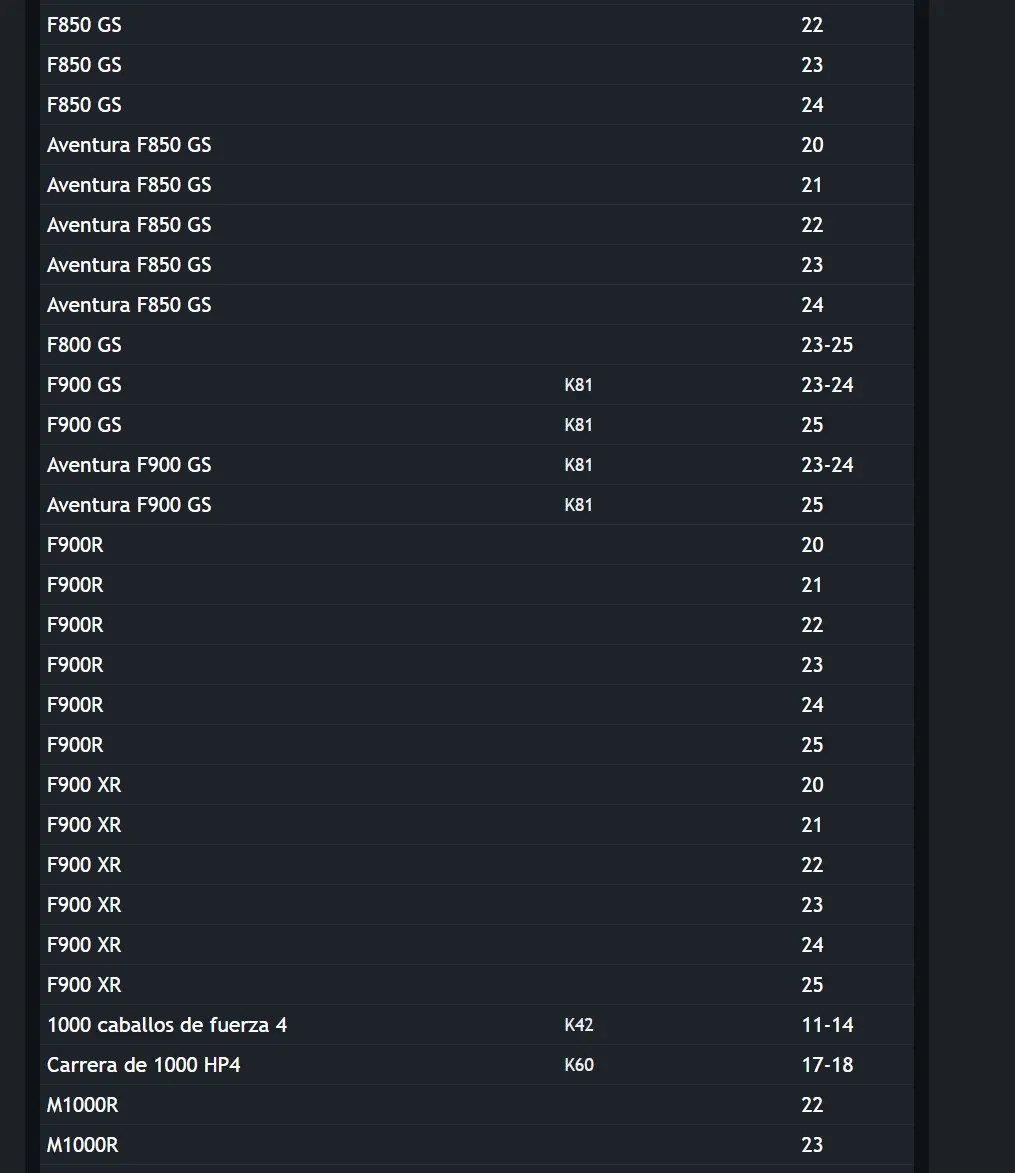Click the M1000R year 22 row

(x=476, y=1105)
